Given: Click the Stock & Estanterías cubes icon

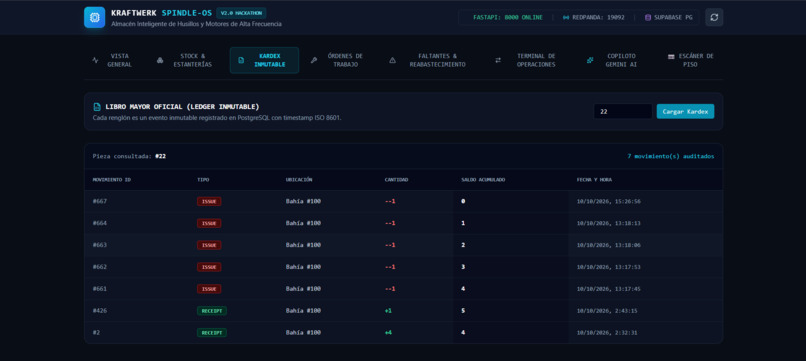Looking at the screenshot, I should pos(160,60).
